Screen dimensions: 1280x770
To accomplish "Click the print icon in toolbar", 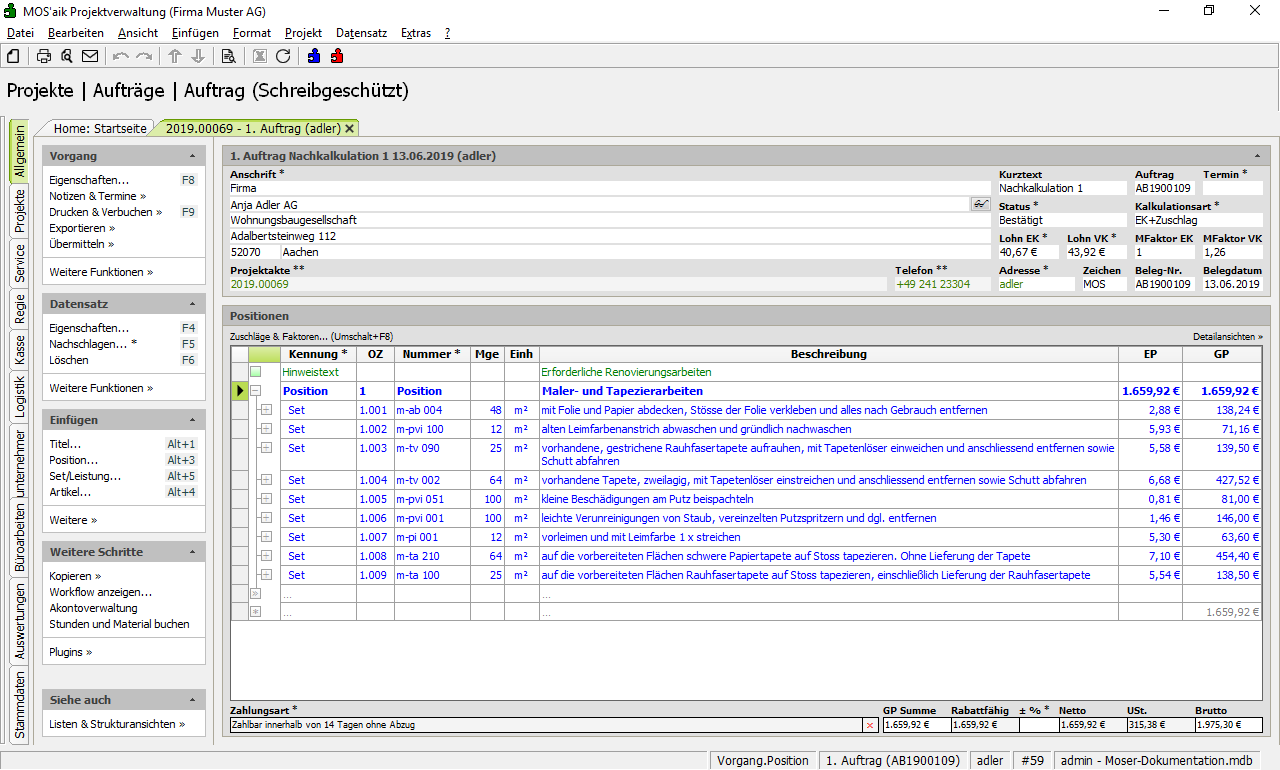I will 44,56.
